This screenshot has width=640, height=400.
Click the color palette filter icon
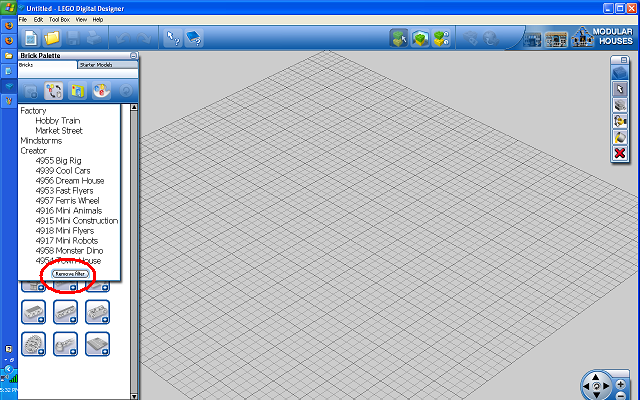click(101, 91)
